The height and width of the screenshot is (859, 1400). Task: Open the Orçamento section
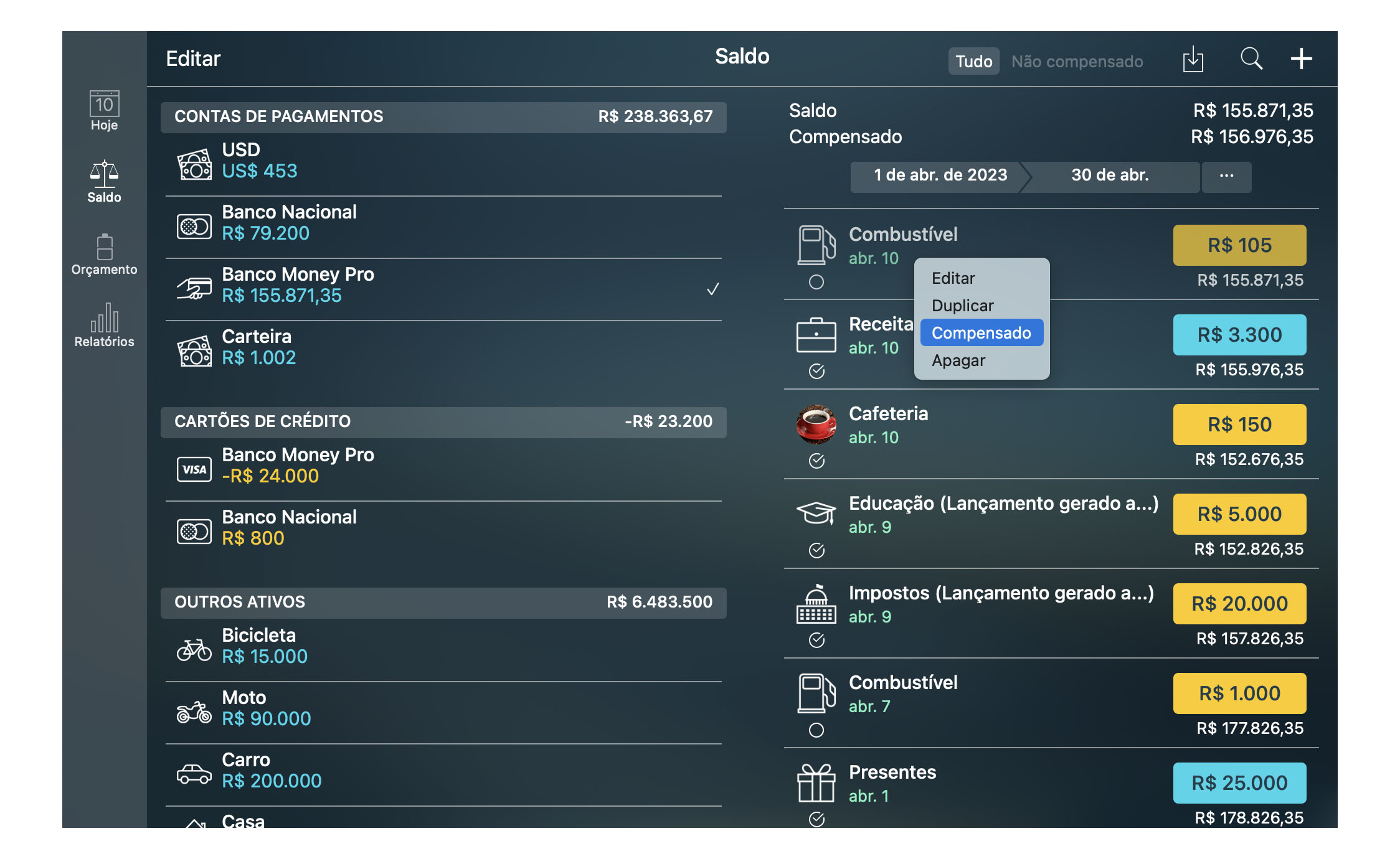click(x=104, y=255)
